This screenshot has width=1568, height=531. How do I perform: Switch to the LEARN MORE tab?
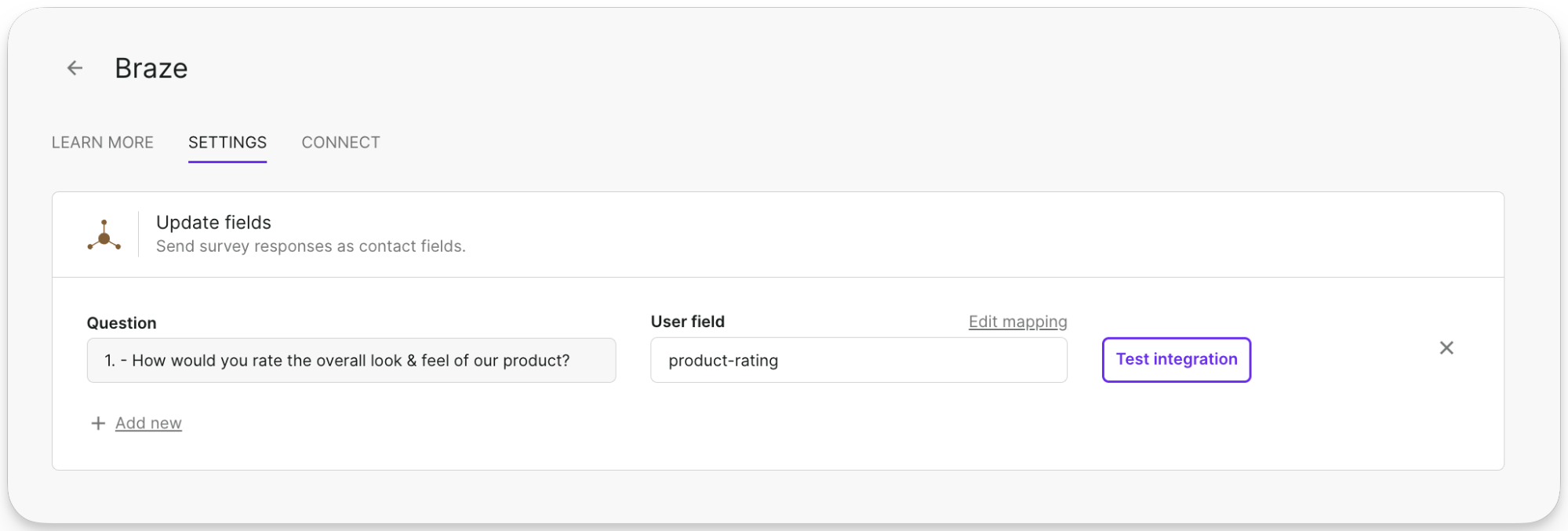point(102,142)
